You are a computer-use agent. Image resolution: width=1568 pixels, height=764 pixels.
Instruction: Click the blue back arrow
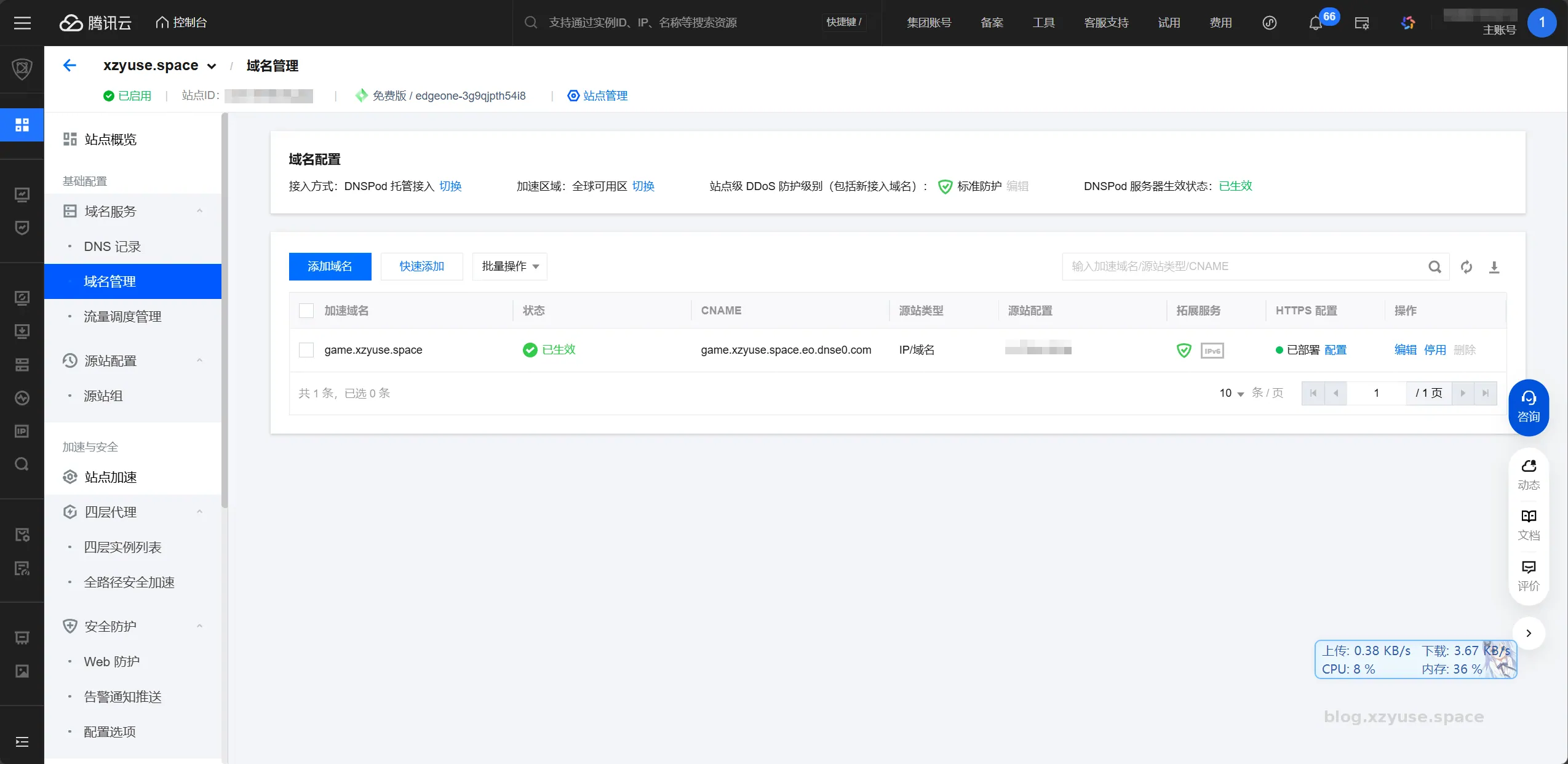click(x=70, y=65)
